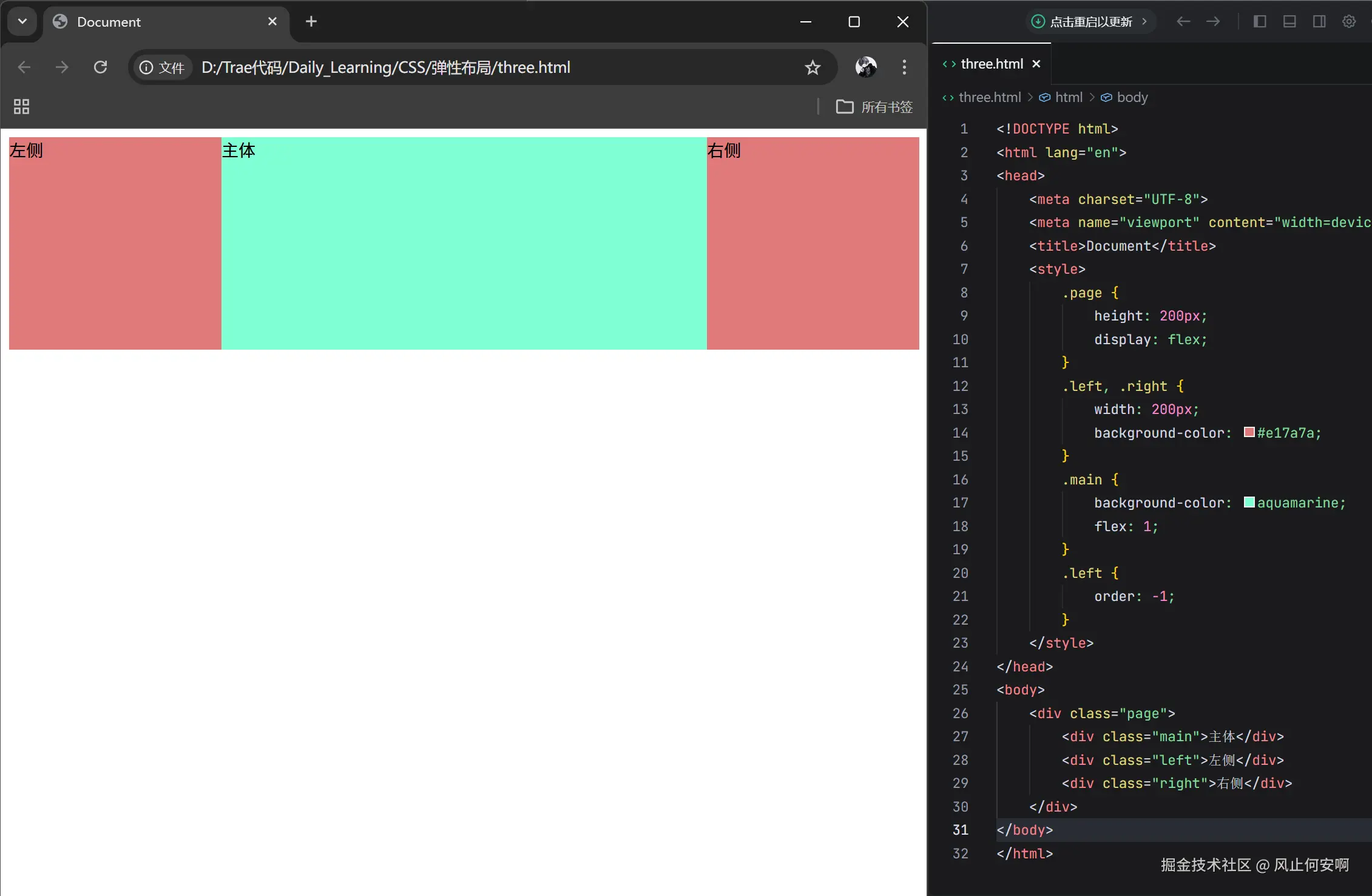Image resolution: width=1372 pixels, height=896 pixels.
Task: Open the aquamarine color swatch picker
Action: pyautogui.click(x=1249, y=502)
